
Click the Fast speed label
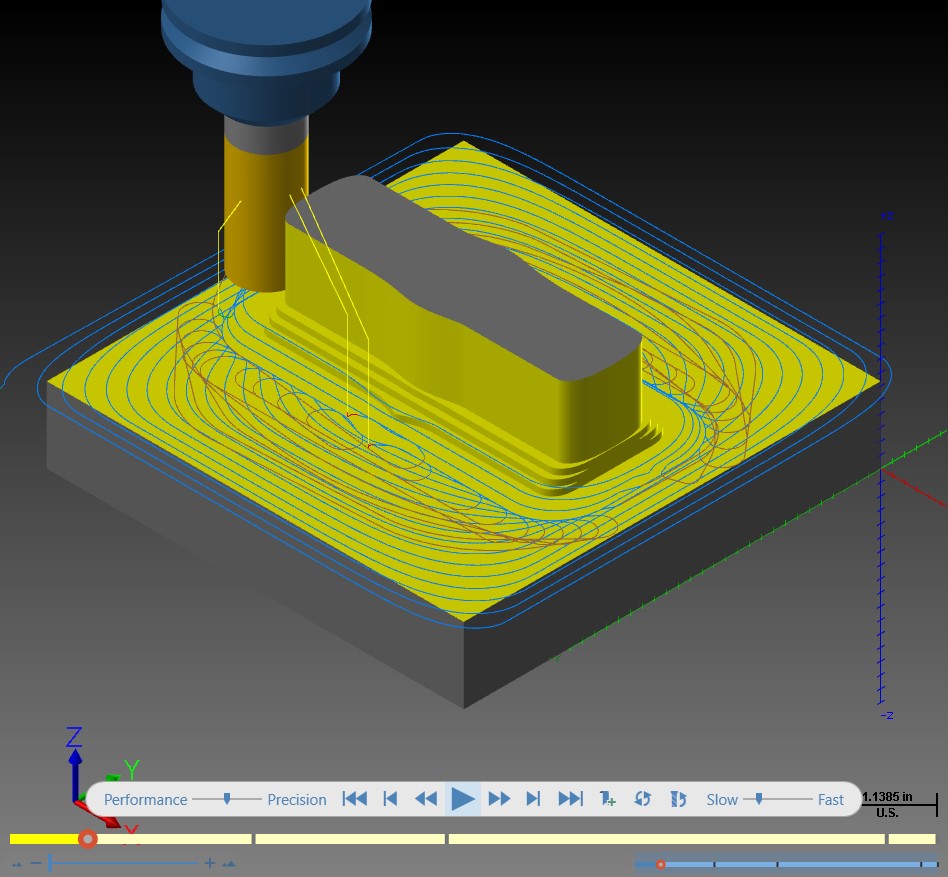[831, 800]
